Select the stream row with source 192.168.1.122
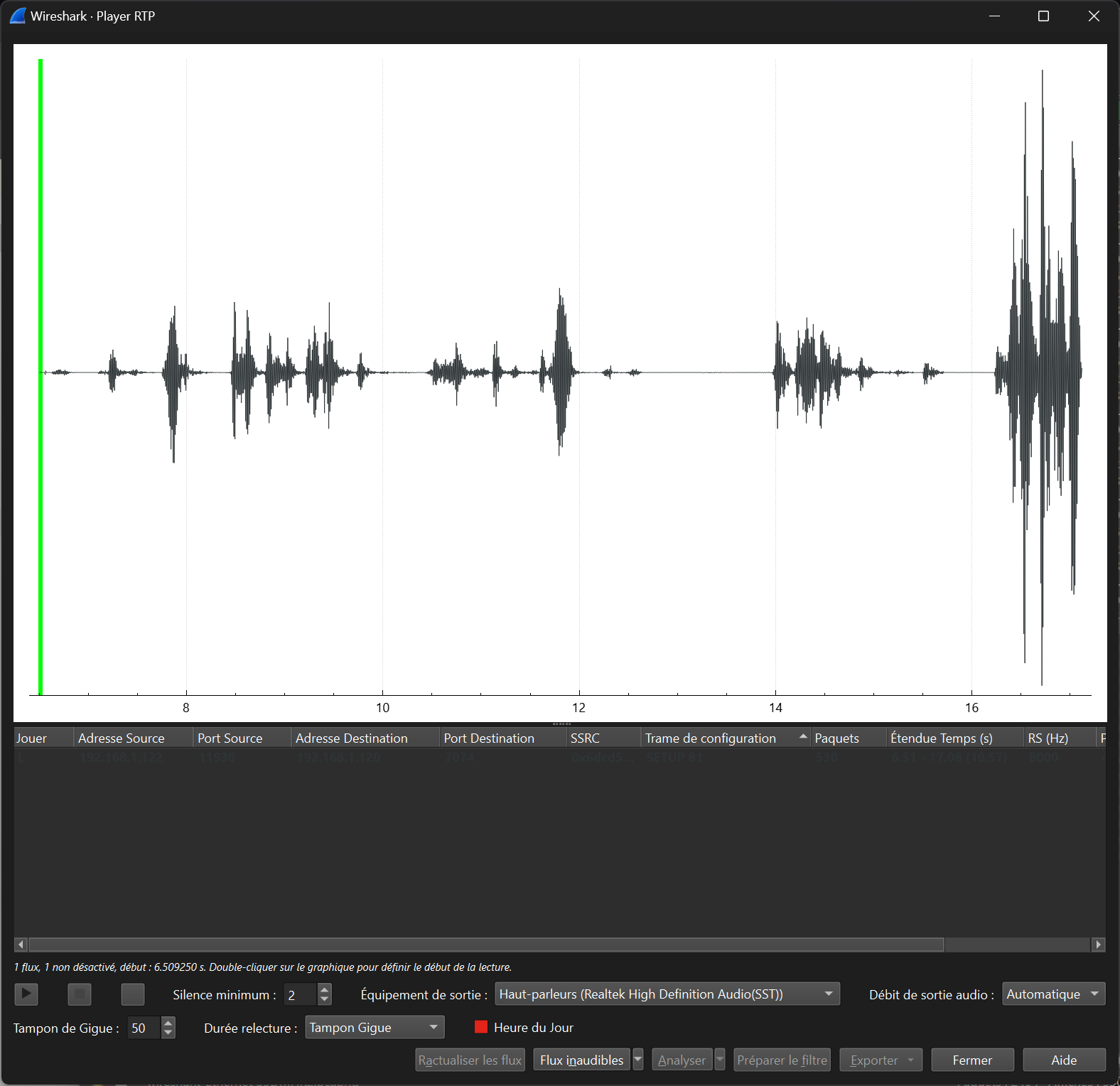 [560, 757]
